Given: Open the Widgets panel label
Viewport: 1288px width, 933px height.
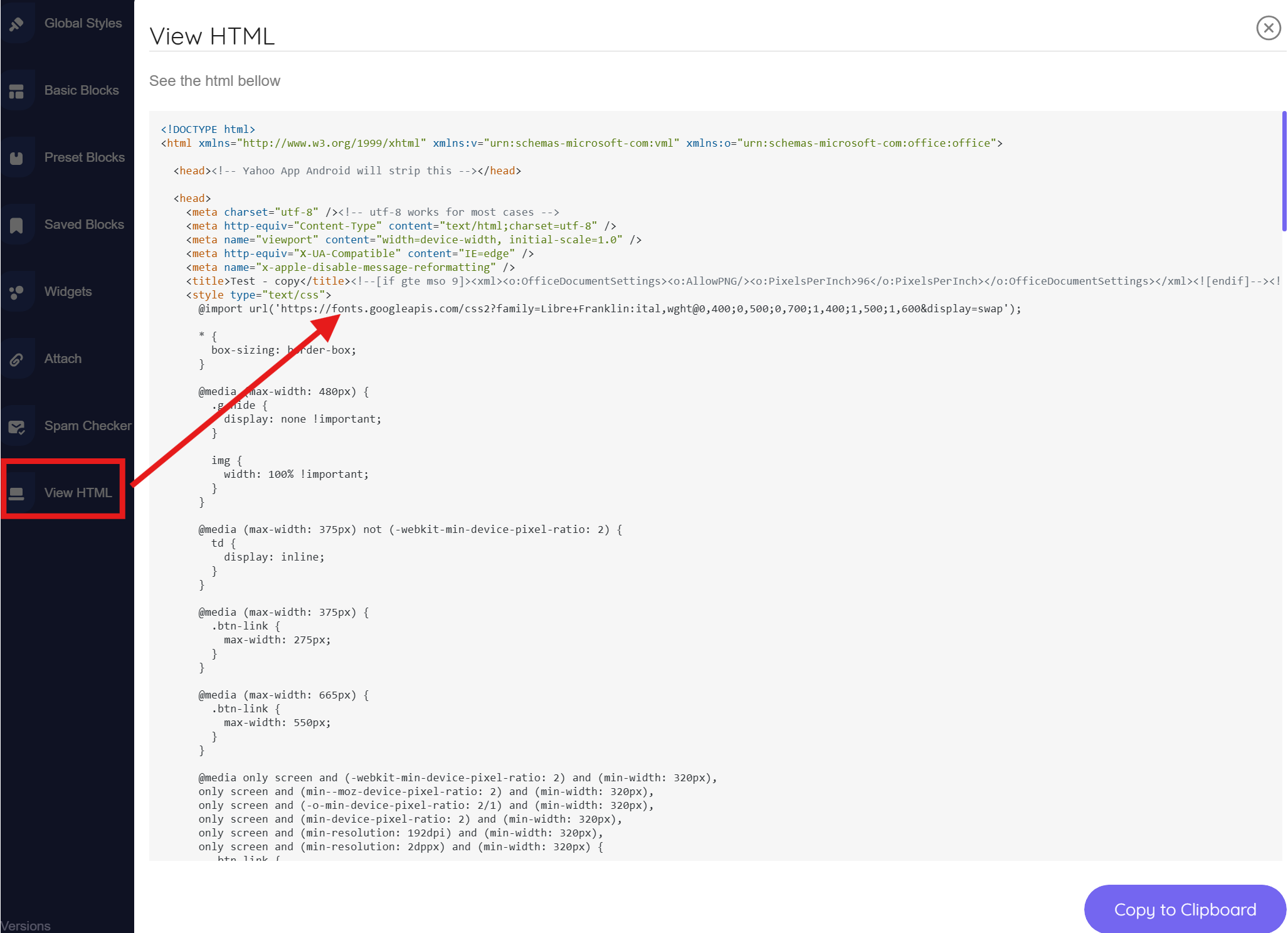Looking at the screenshot, I should 68,292.
